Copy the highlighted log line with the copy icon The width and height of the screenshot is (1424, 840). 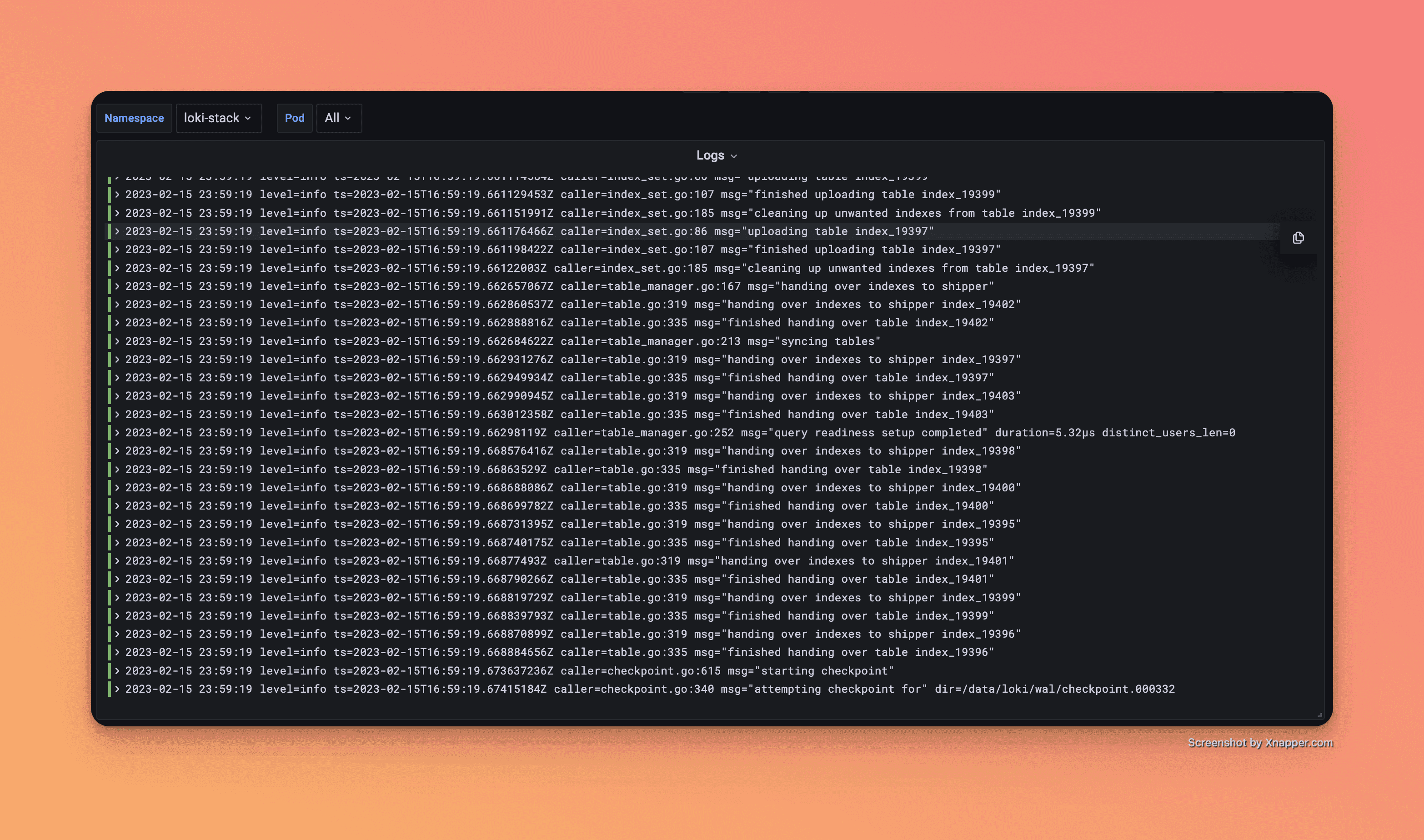click(1298, 238)
